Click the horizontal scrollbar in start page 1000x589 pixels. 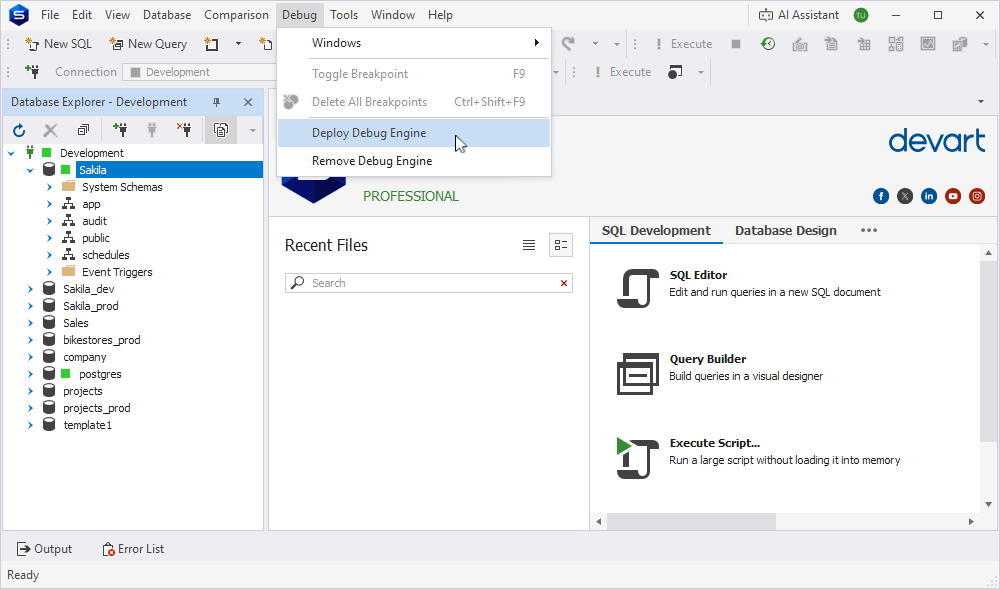coord(691,521)
